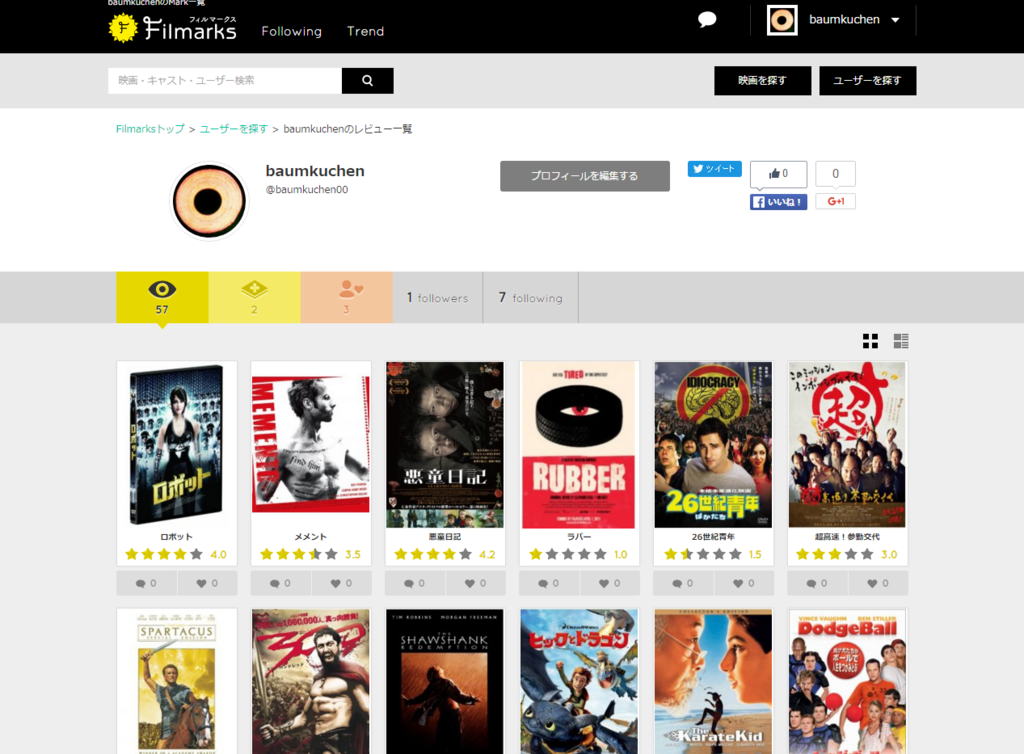
Task: Open the Rubber movie poster
Action: 579,445
